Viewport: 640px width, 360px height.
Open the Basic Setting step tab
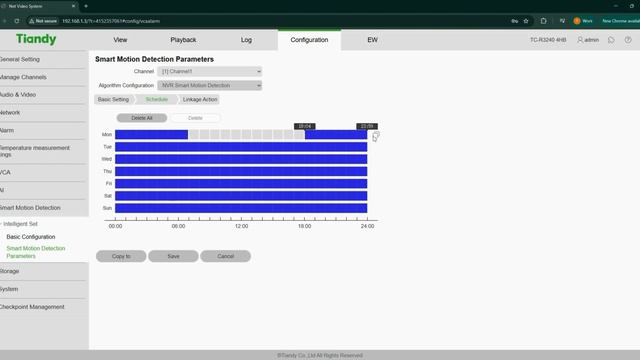point(113,99)
